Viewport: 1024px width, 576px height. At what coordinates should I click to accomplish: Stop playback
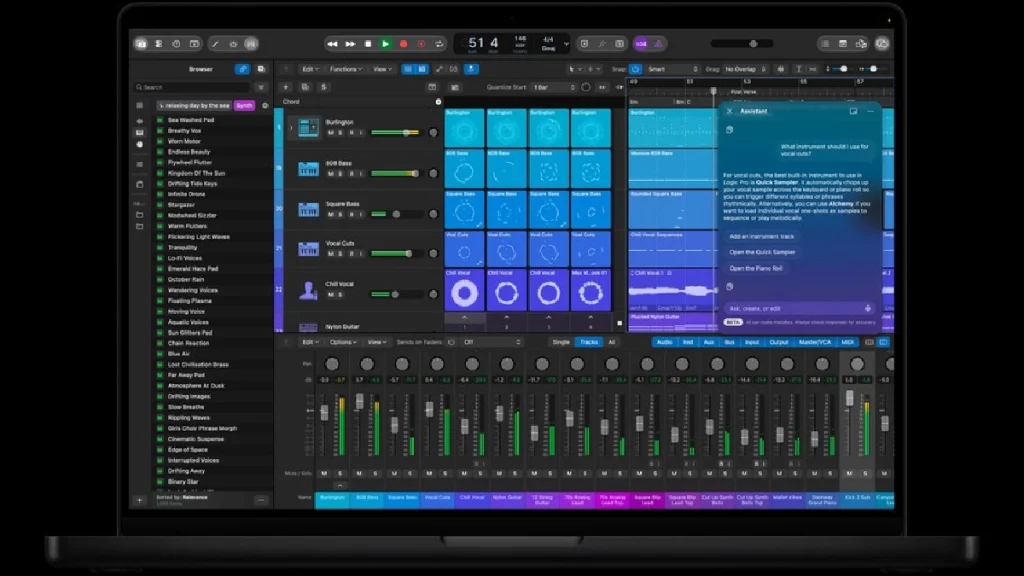368,44
